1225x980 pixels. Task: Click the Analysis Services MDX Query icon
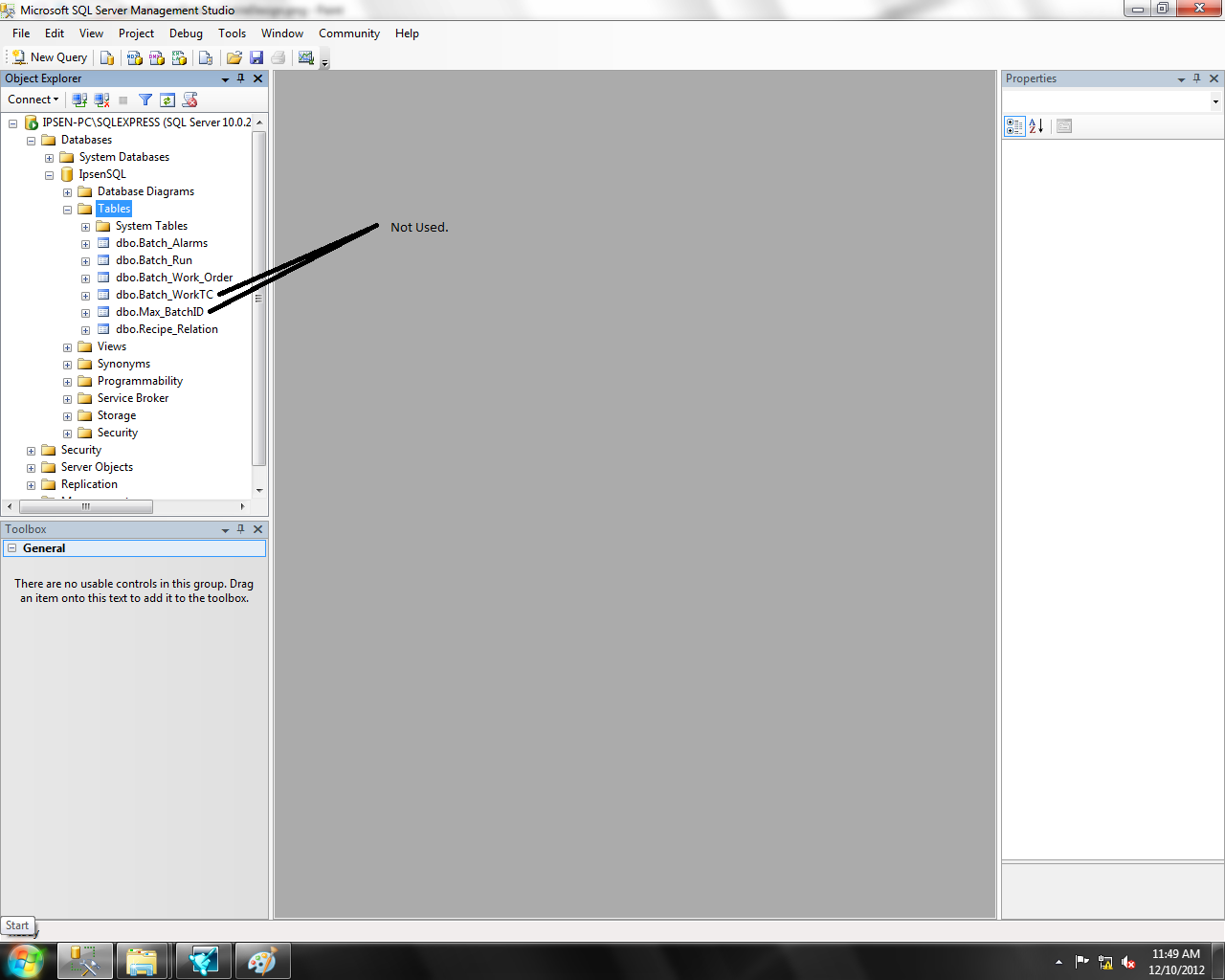pyautogui.click(x=135, y=57)
